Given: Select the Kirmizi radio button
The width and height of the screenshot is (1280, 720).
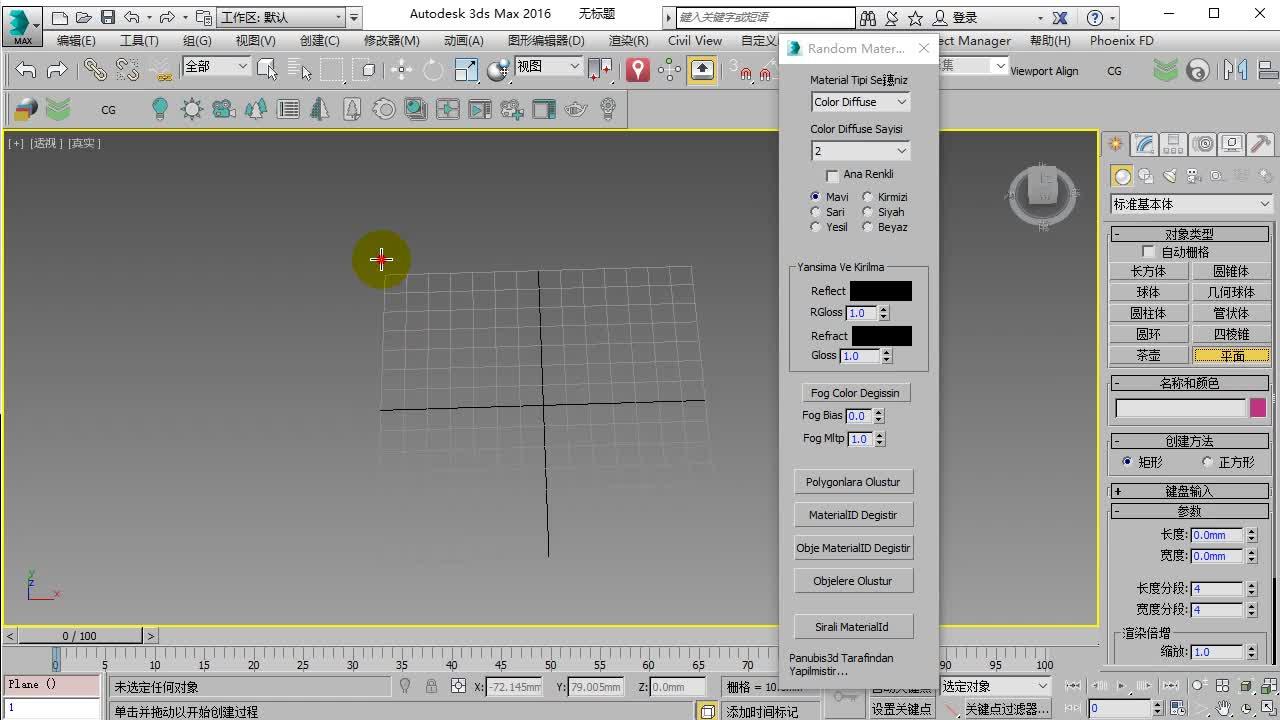Looking at the screenshot, I should (867, 197).
